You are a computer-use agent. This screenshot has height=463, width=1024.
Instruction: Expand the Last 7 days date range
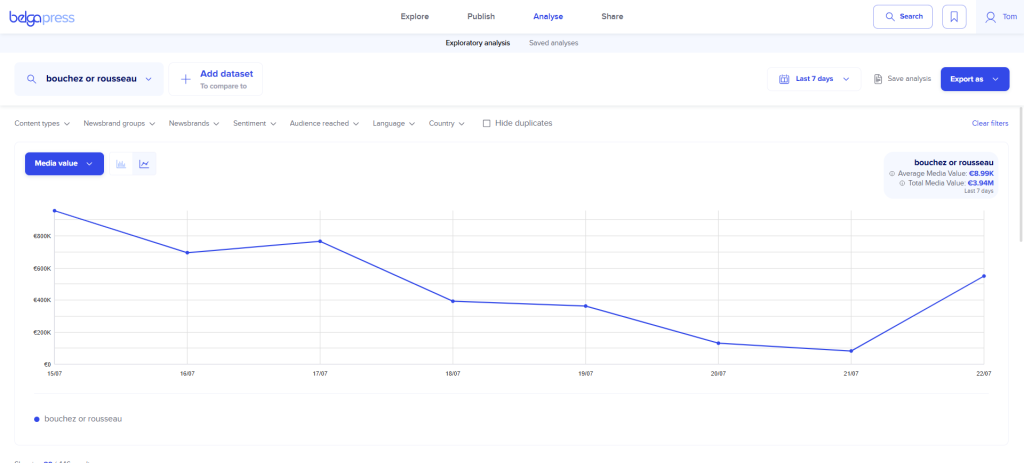[x=813, y=79]
